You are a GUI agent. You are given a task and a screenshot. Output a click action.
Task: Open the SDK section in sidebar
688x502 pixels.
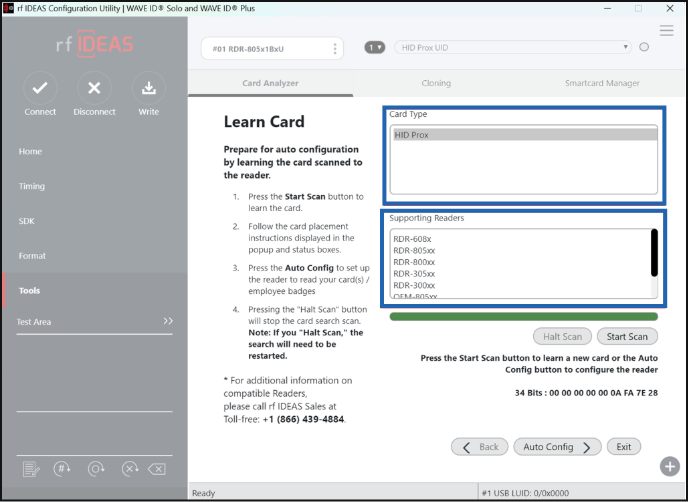pyautogui.click(x=26, y=221)
